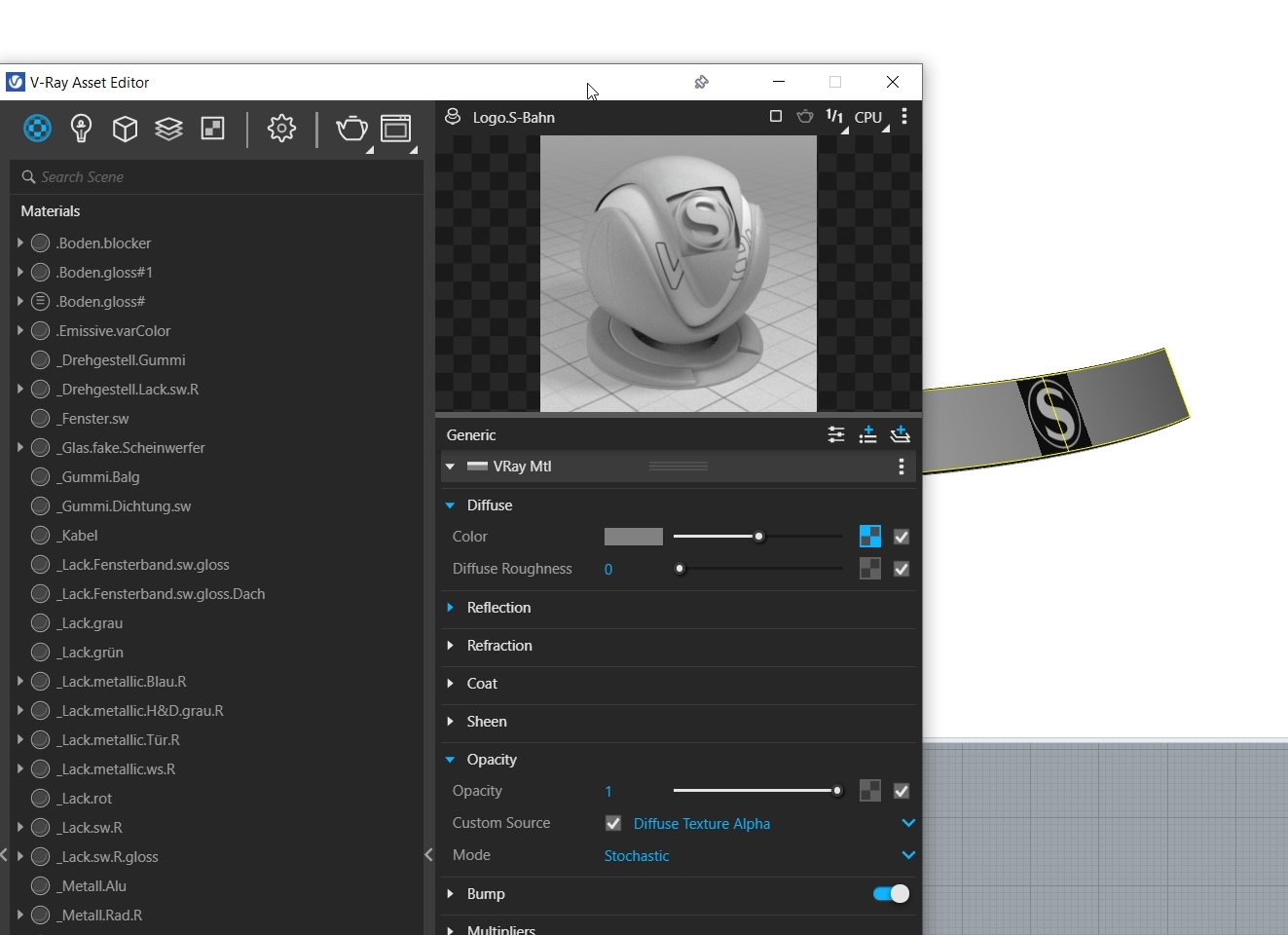Viewport: 1288px width, 935px height.
Task: Open the CPU render engine selector
Action: click(x=868, y=117)
